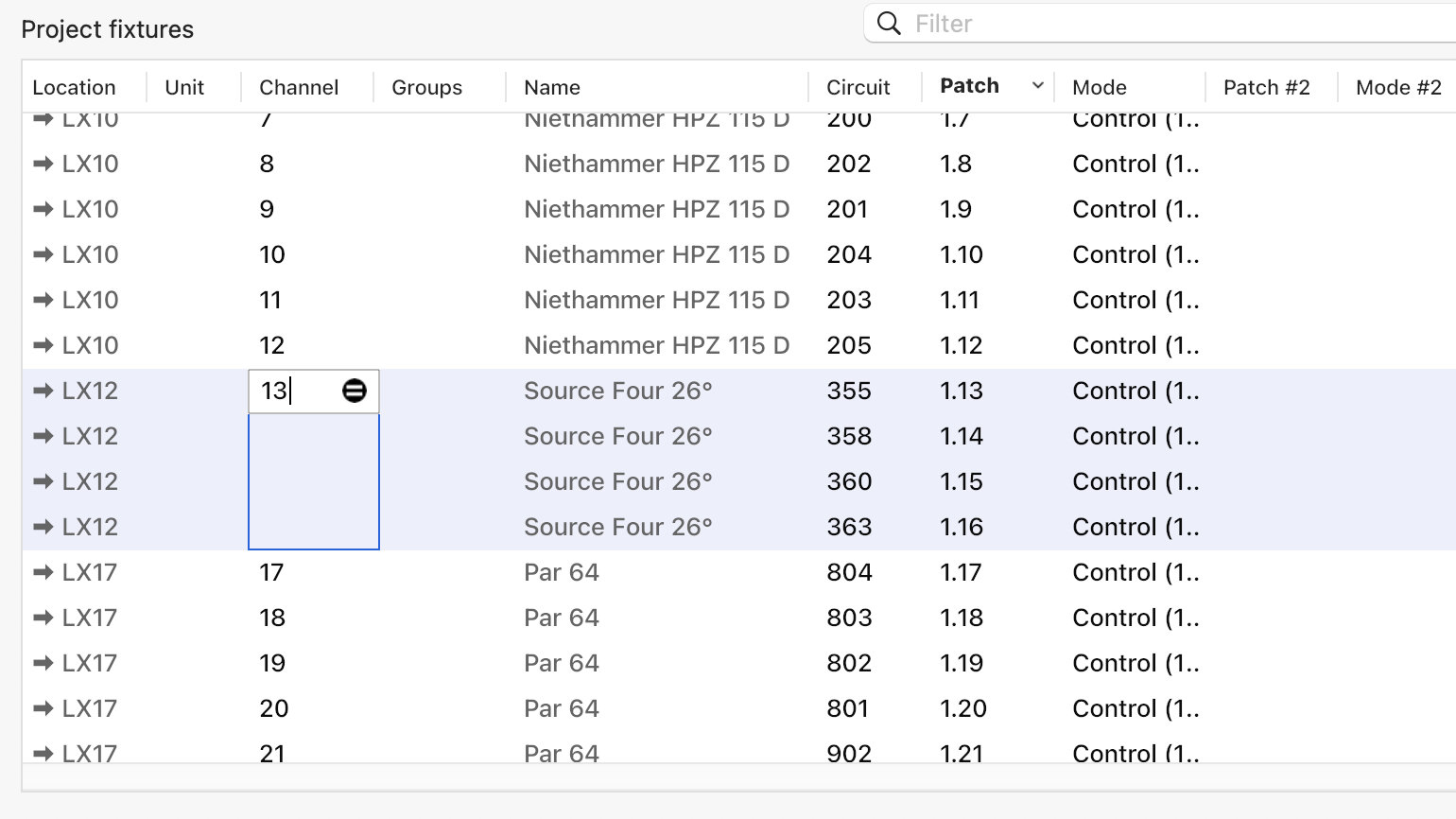Click the Groups column header
This screenshot has height=819, width=1456.
click(426, 87)
